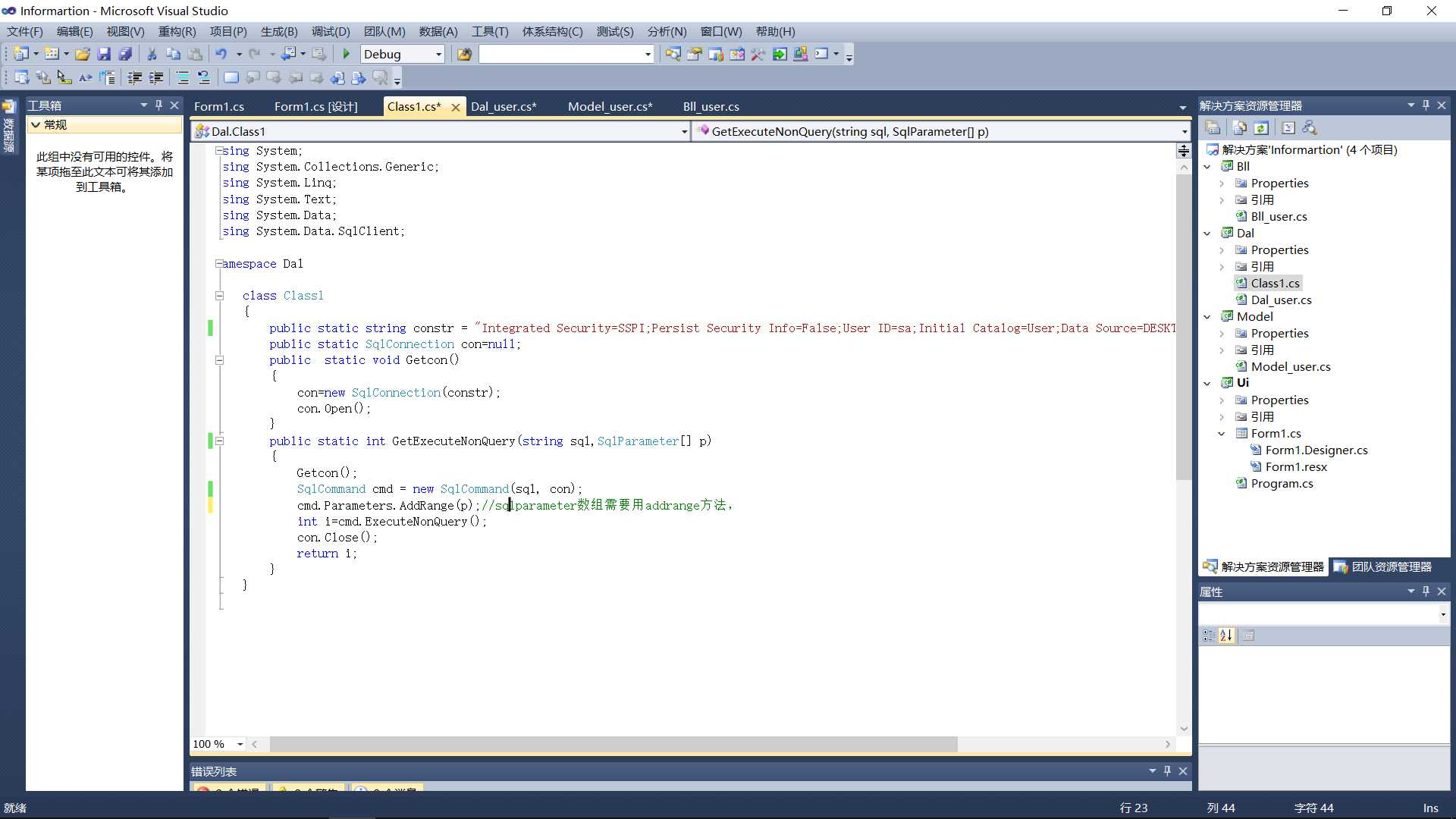Open the Undo icon in toolbar

(213, 54)
